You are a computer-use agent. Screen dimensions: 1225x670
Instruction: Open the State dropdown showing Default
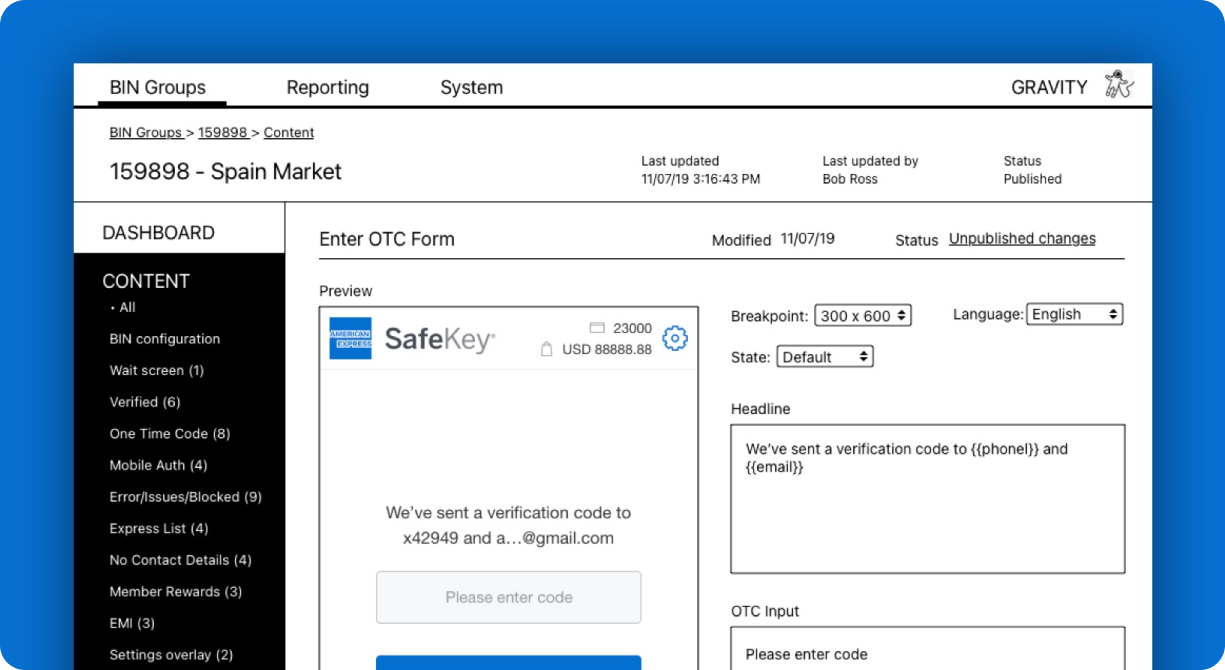[x=825, y=355]
